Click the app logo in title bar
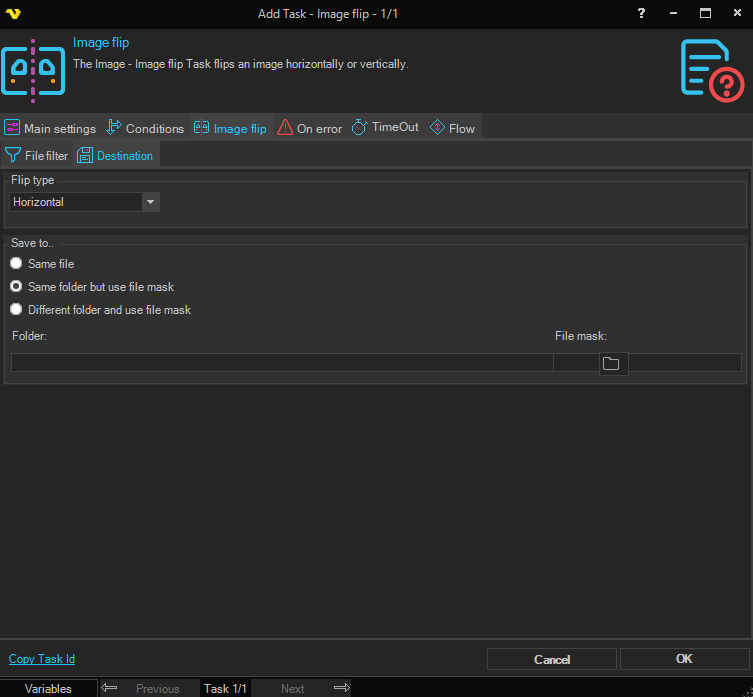The width and height of the screenshot is (753, 697). point(13,13)
